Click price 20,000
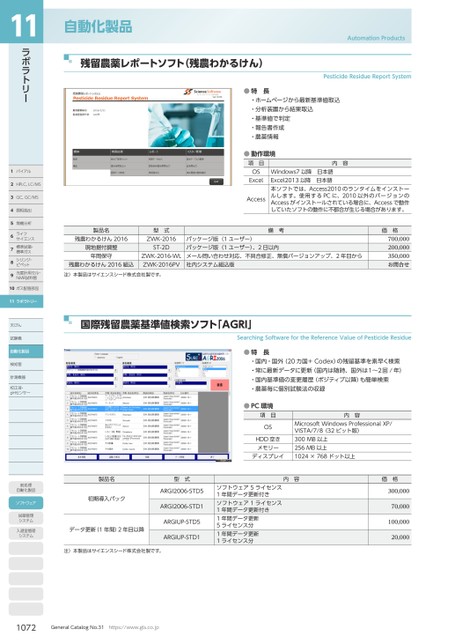 click(x=400, y=537)
